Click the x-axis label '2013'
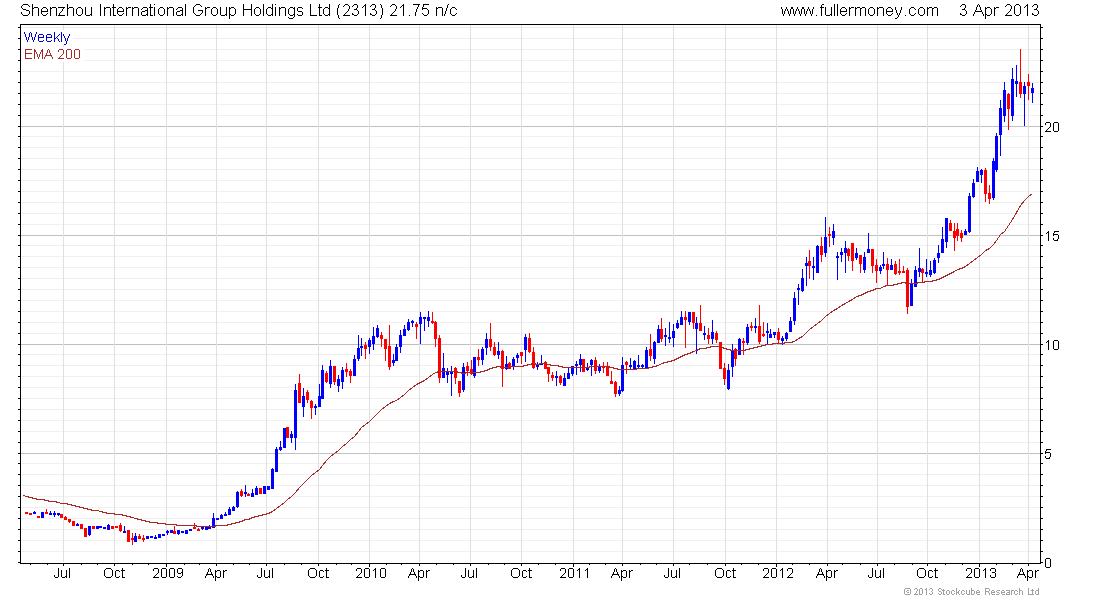Screen dimensions: 1100x600 coord(981,573)
